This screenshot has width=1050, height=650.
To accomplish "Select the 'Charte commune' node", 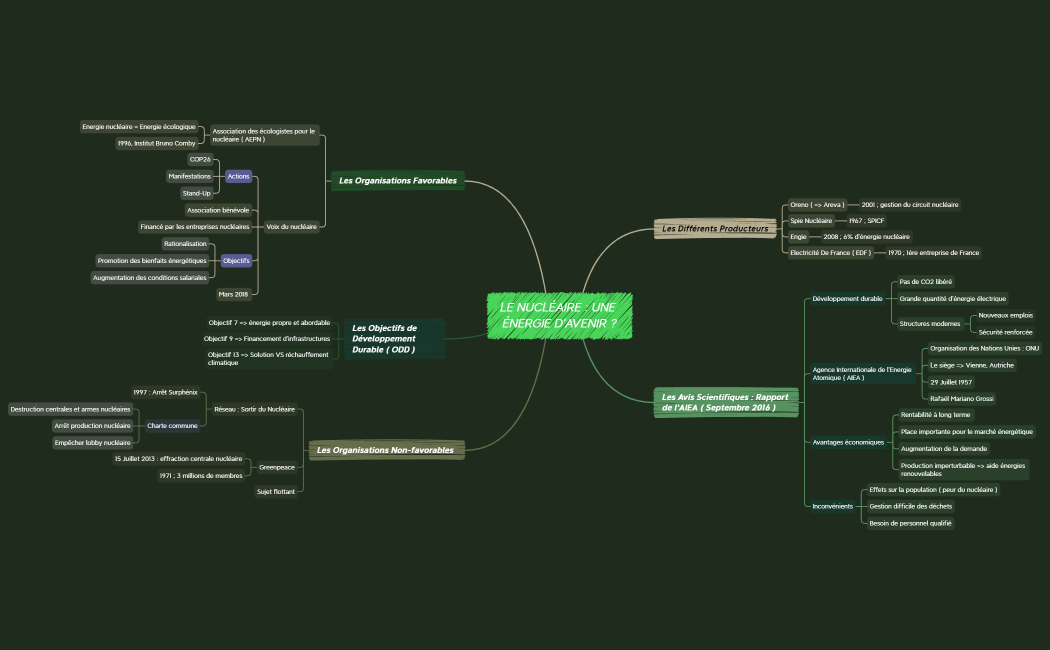I will [x=172, y=425].
